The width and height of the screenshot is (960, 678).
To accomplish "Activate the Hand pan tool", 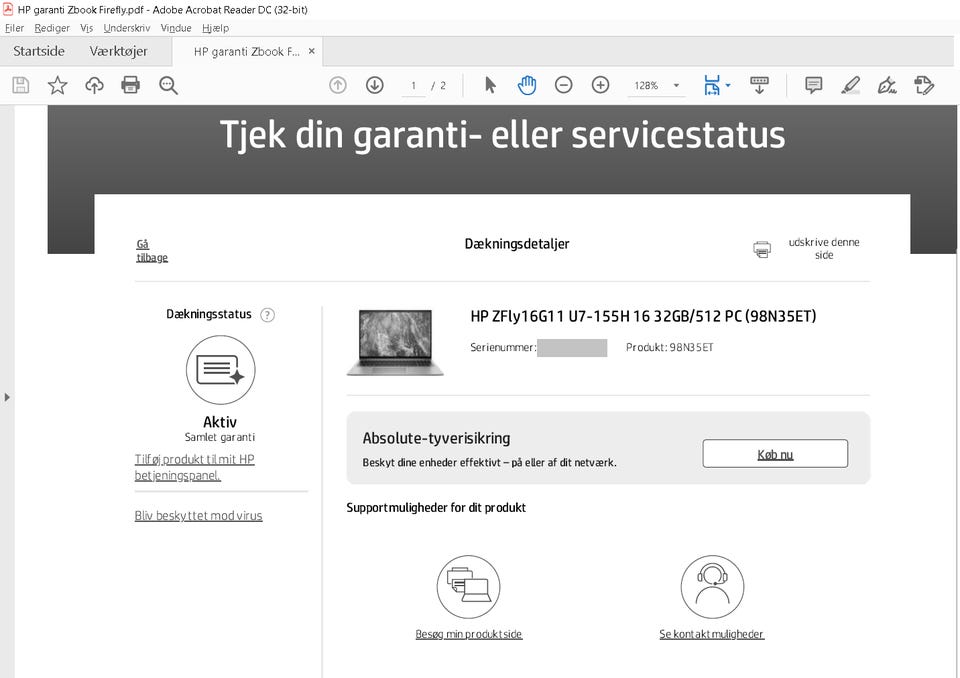I will 527,85.
